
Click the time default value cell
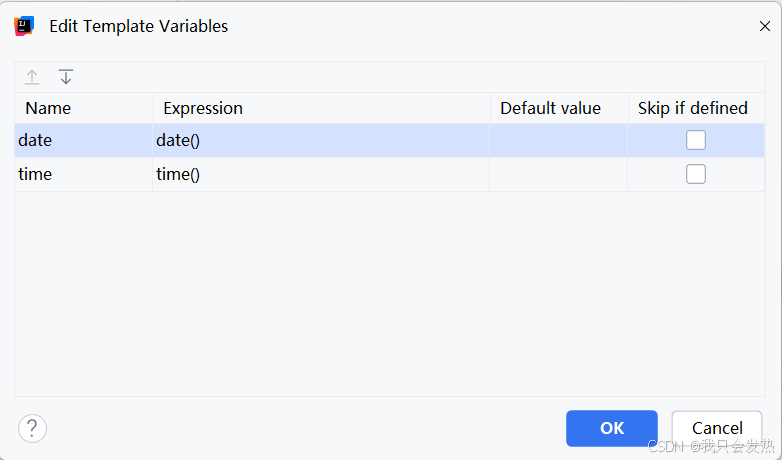[558, 174]
